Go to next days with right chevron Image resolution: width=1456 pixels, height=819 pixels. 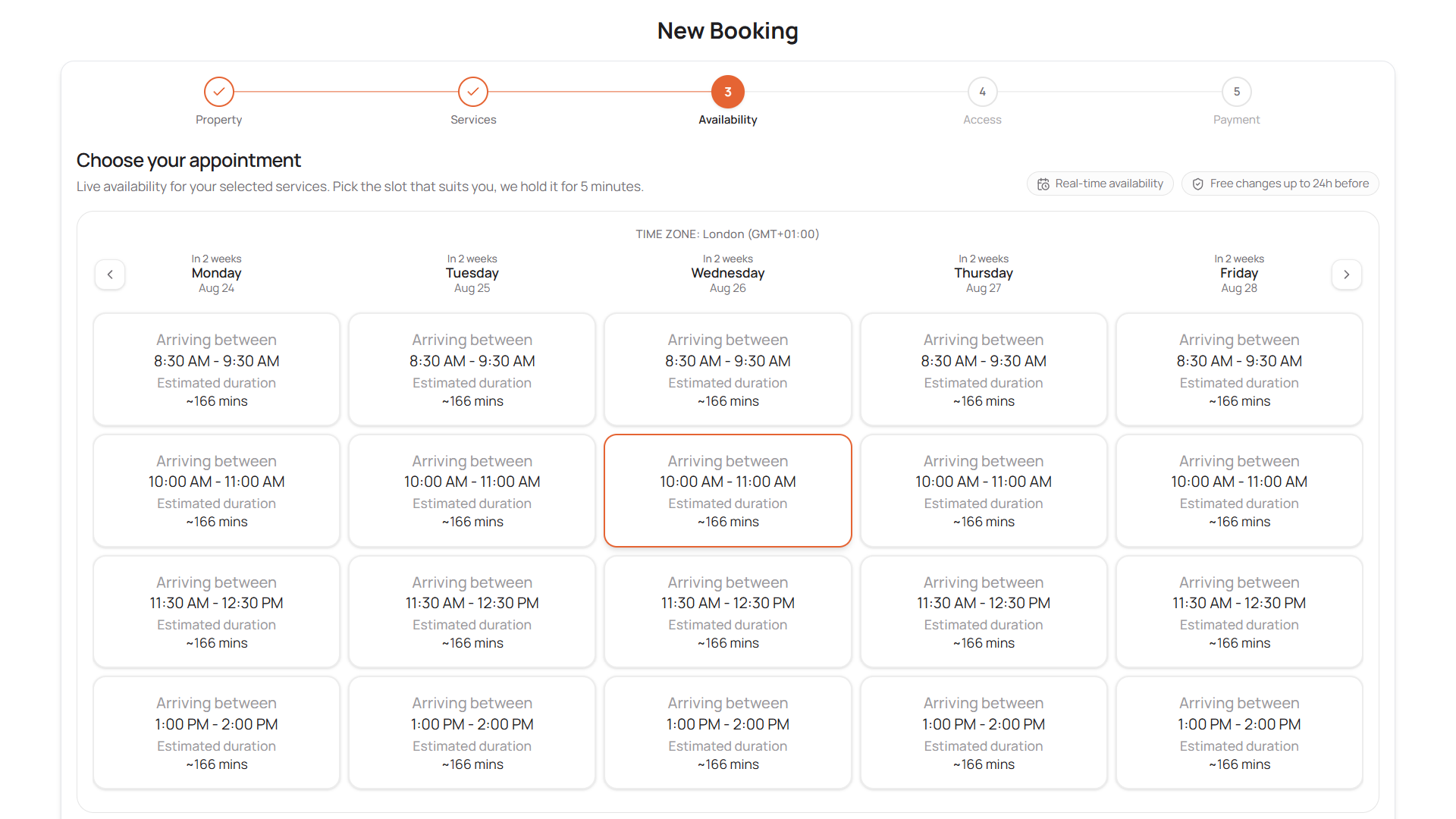point(1347,275)
